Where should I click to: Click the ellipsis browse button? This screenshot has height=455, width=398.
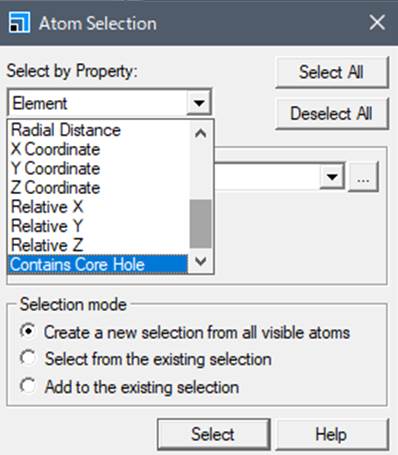(363, 177)
